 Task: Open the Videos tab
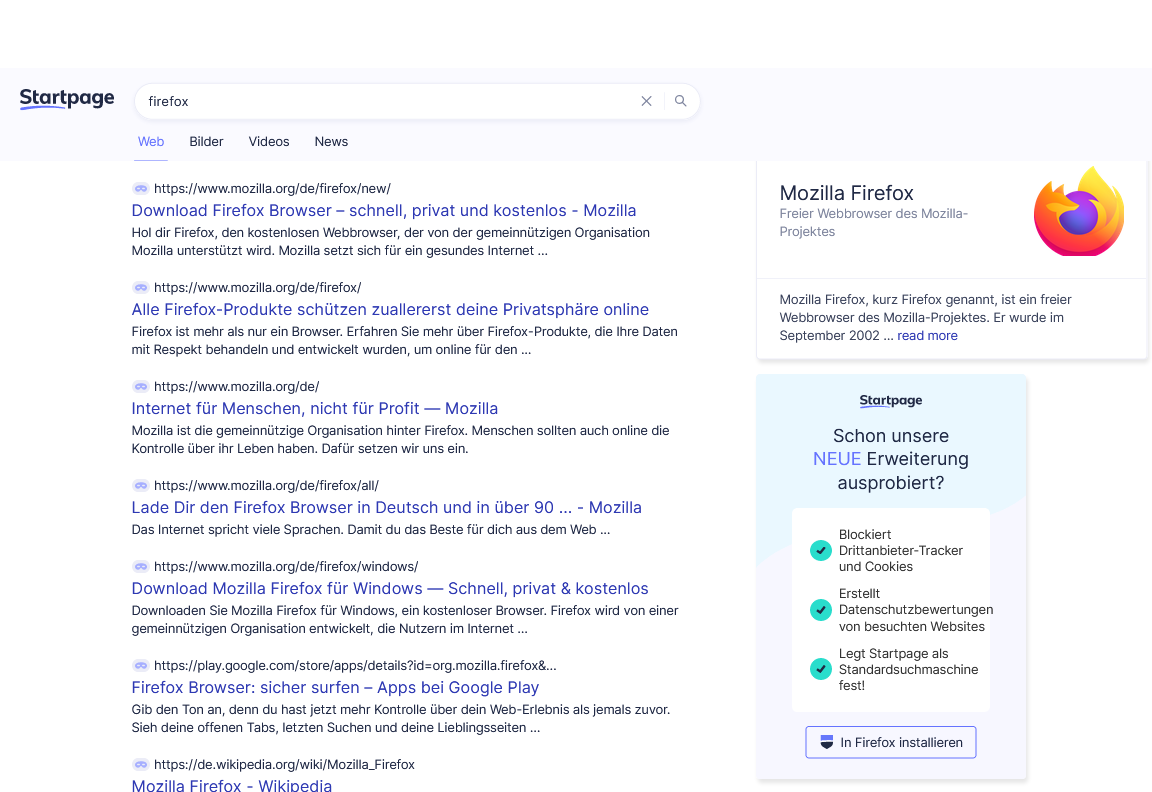[269, 141]
